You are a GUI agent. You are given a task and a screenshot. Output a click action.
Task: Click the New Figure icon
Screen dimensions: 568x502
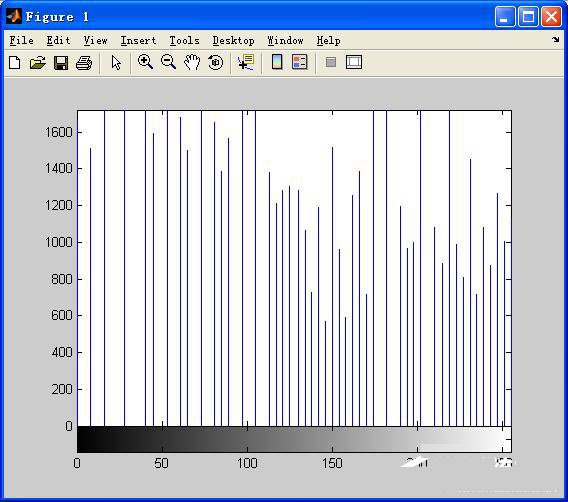coord(14,63)
